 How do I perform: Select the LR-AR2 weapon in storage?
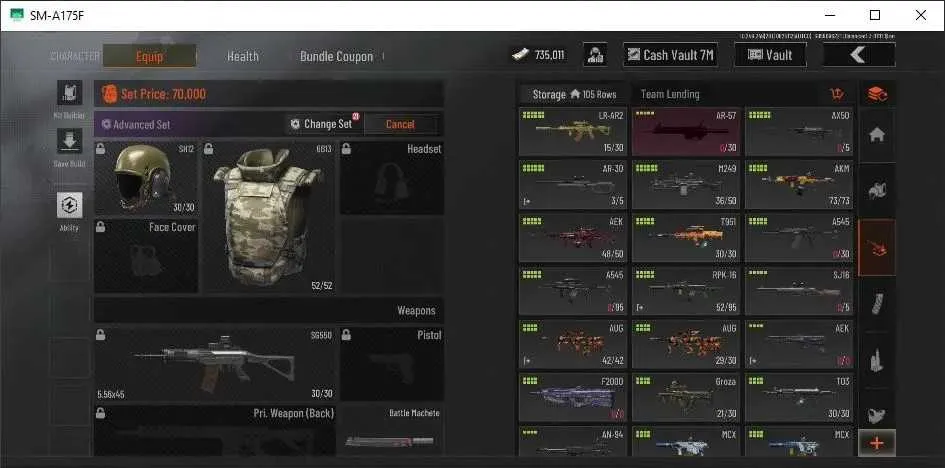point(573,132)
